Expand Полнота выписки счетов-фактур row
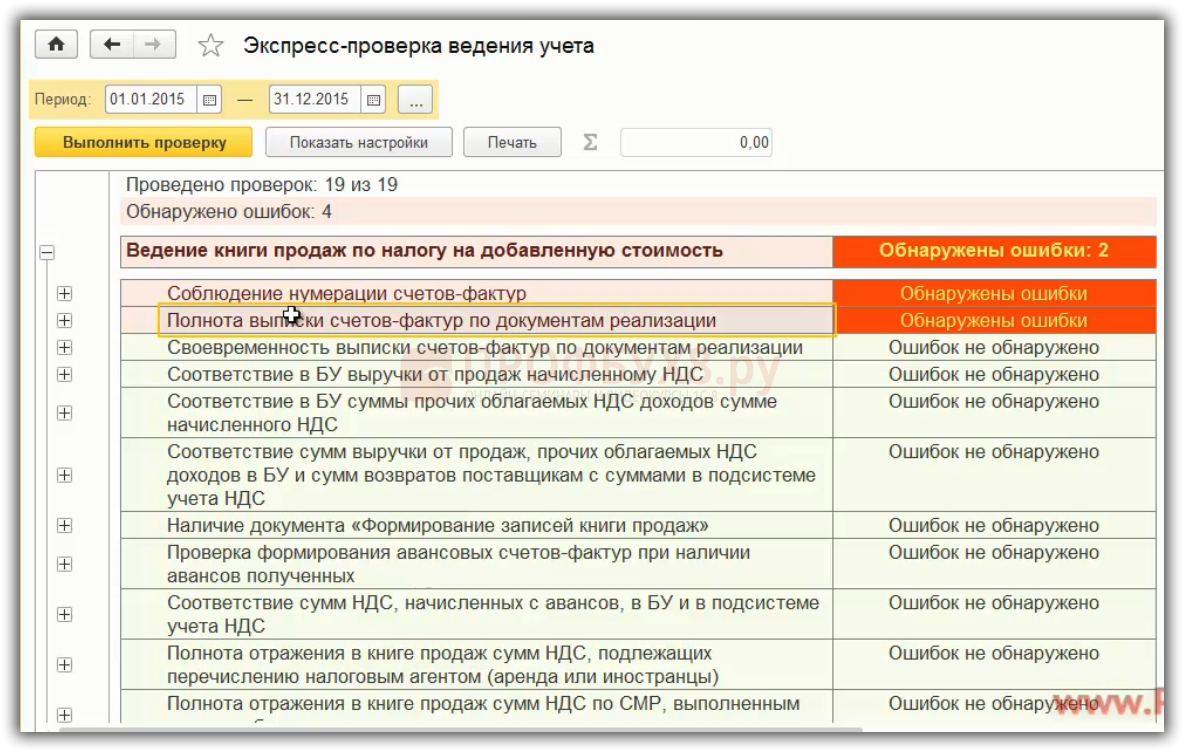 coord(65,321)
